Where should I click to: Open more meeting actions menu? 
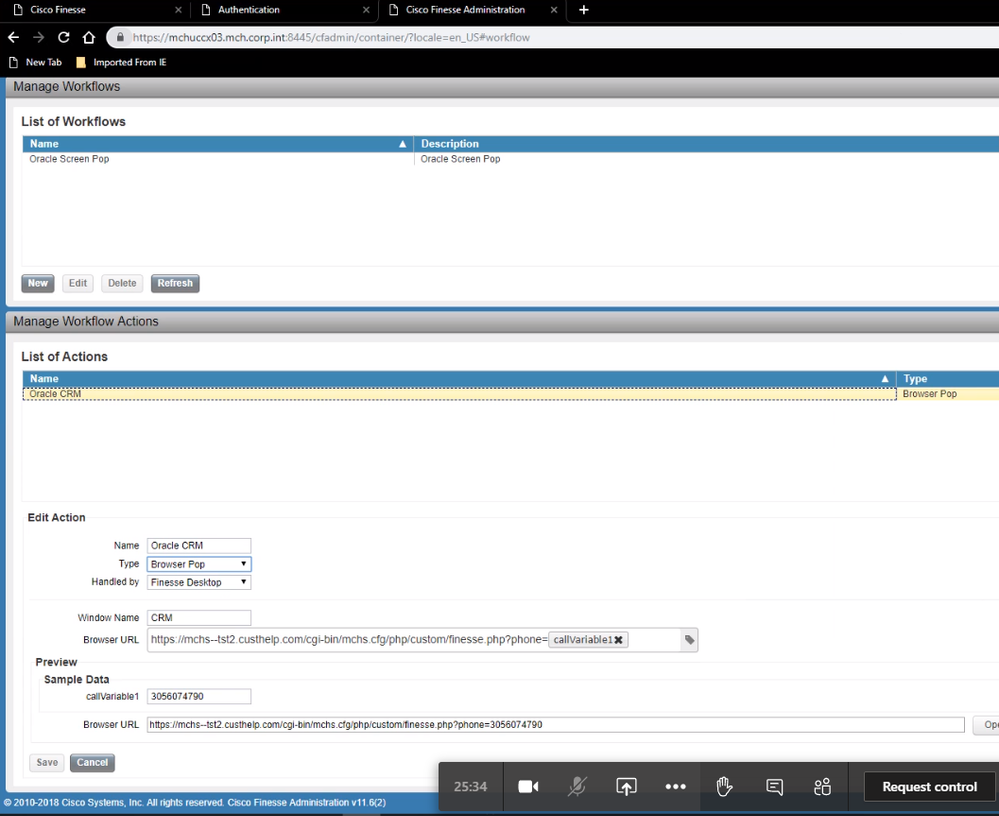[x=675, y=787]
